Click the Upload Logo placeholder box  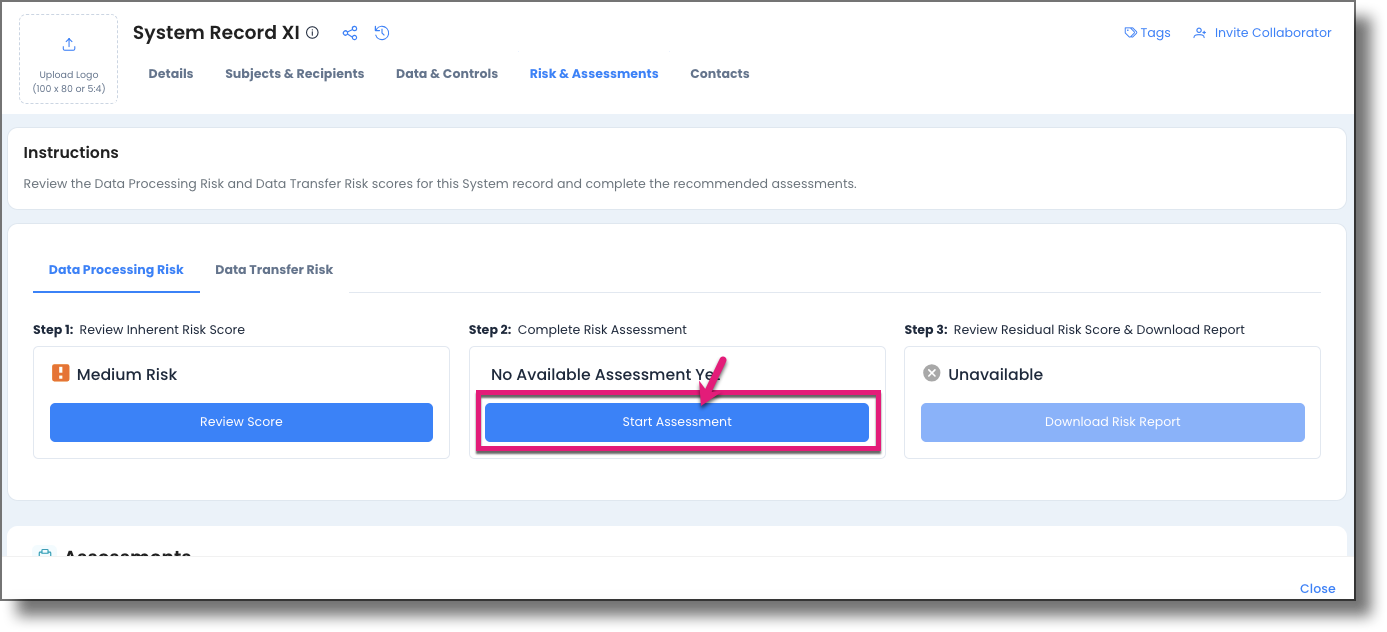(69, 59)
